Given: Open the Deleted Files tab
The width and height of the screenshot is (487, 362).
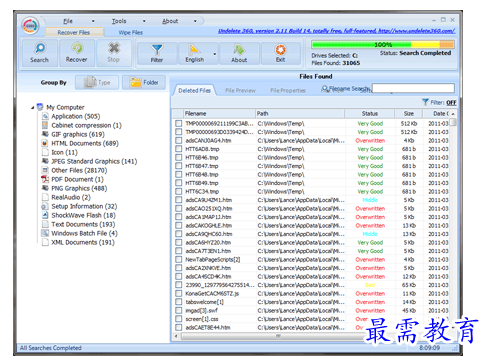Looking at the screenshot, I should coord(195,90).
